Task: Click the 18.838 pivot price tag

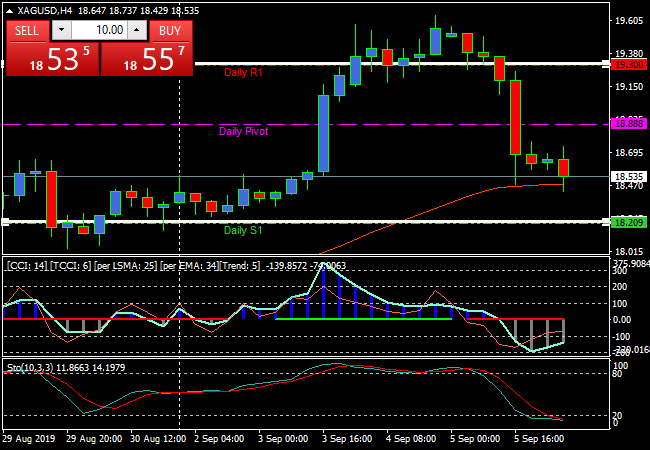Action: tap(627, 124)
